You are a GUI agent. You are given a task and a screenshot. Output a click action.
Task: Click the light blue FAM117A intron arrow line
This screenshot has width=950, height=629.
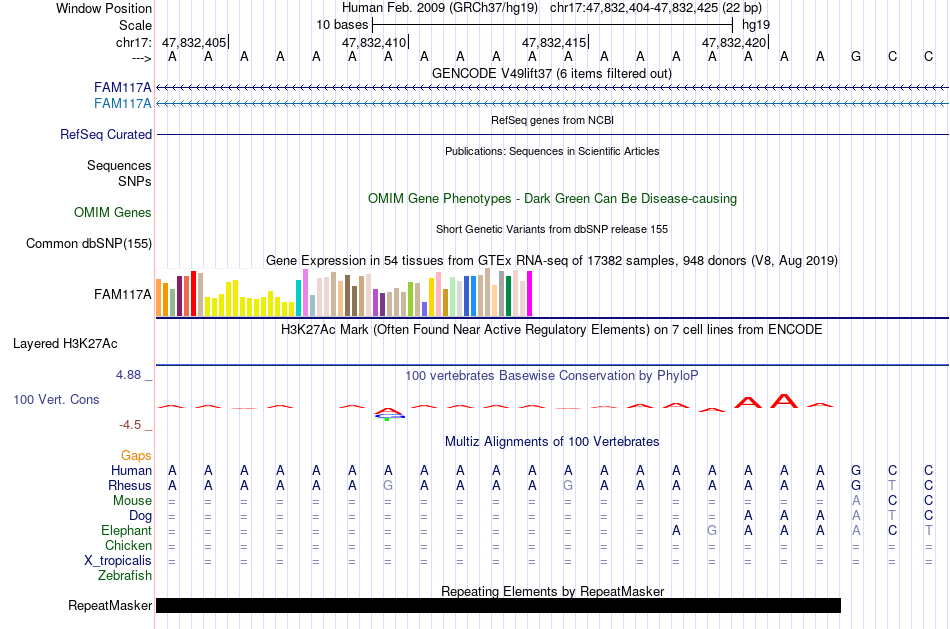[552, 104]
